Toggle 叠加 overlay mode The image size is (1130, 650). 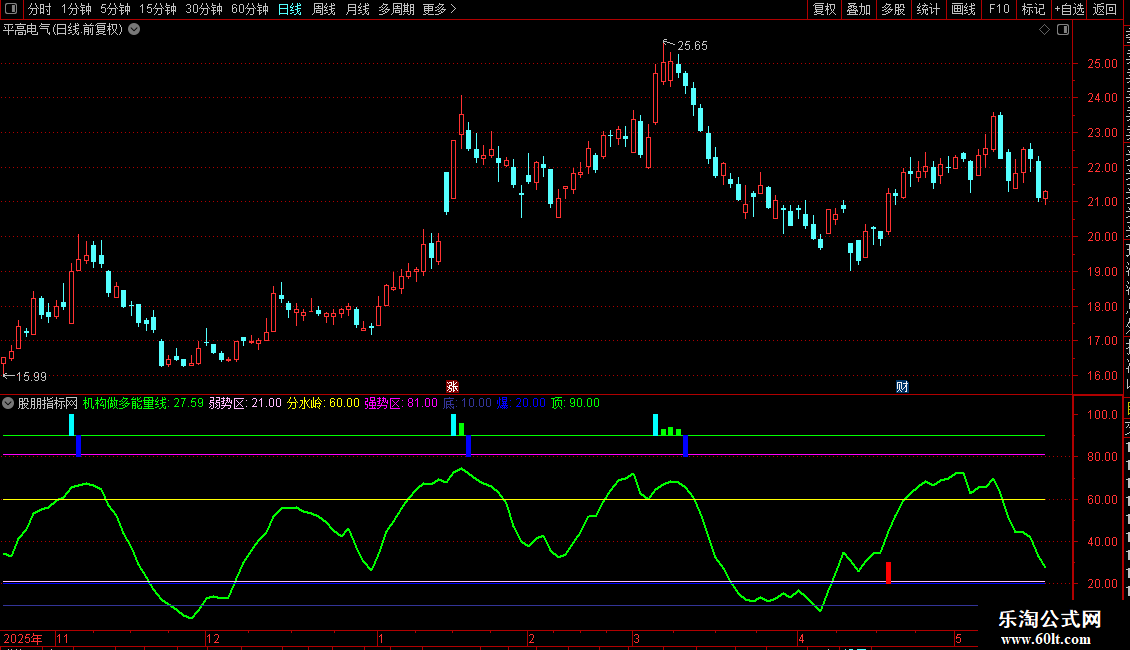click(858, 9)
